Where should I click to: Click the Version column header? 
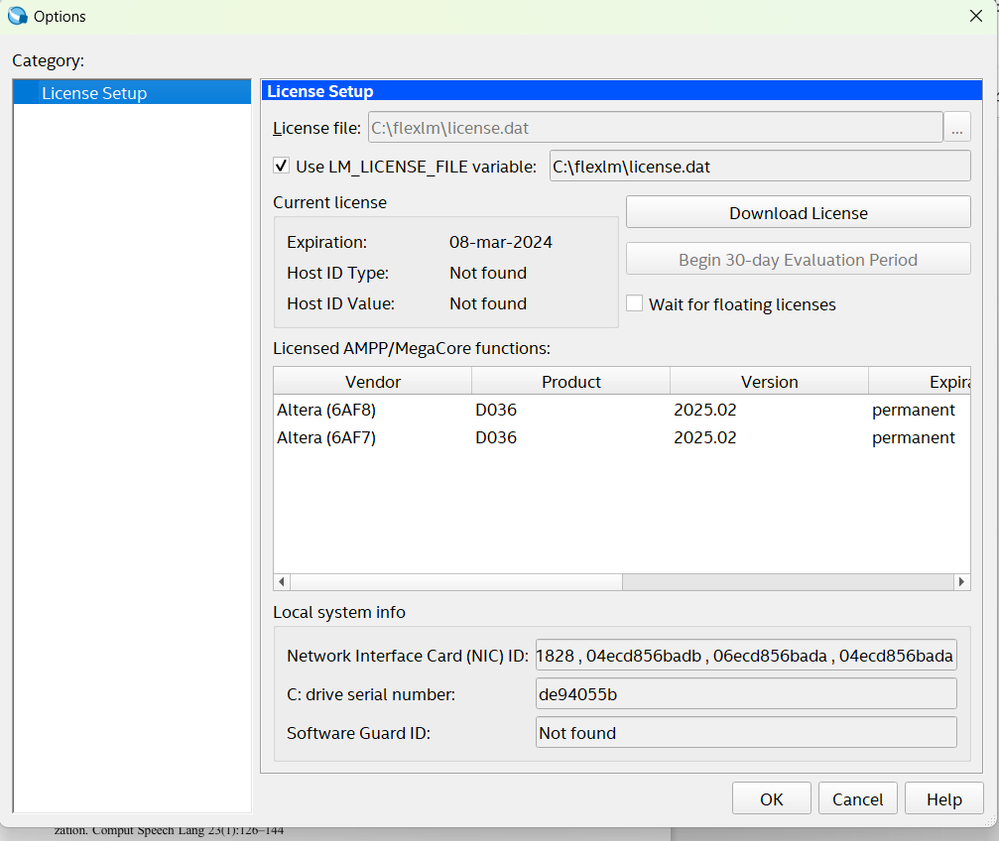769,382
